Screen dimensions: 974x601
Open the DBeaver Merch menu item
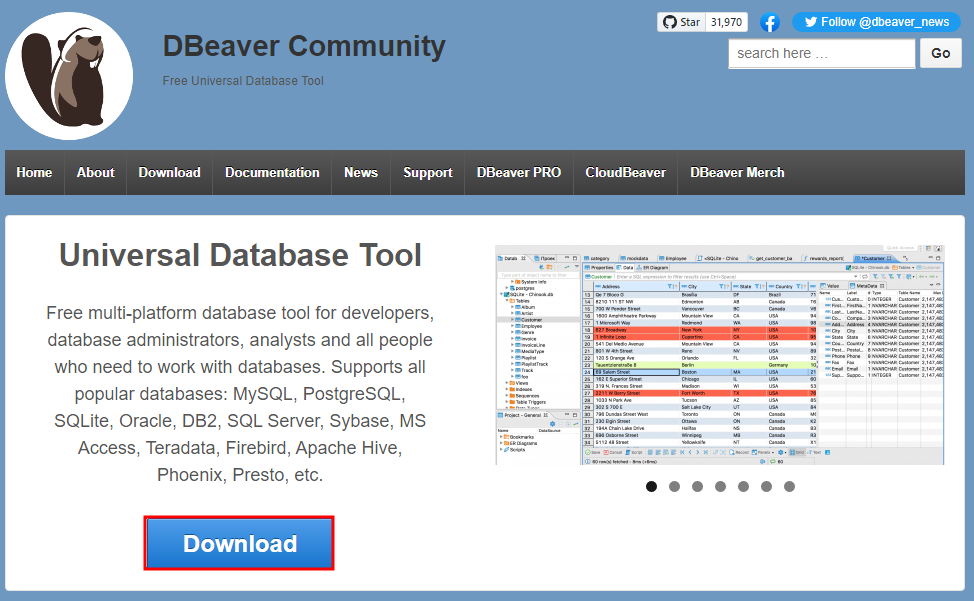tap(737, 173)
